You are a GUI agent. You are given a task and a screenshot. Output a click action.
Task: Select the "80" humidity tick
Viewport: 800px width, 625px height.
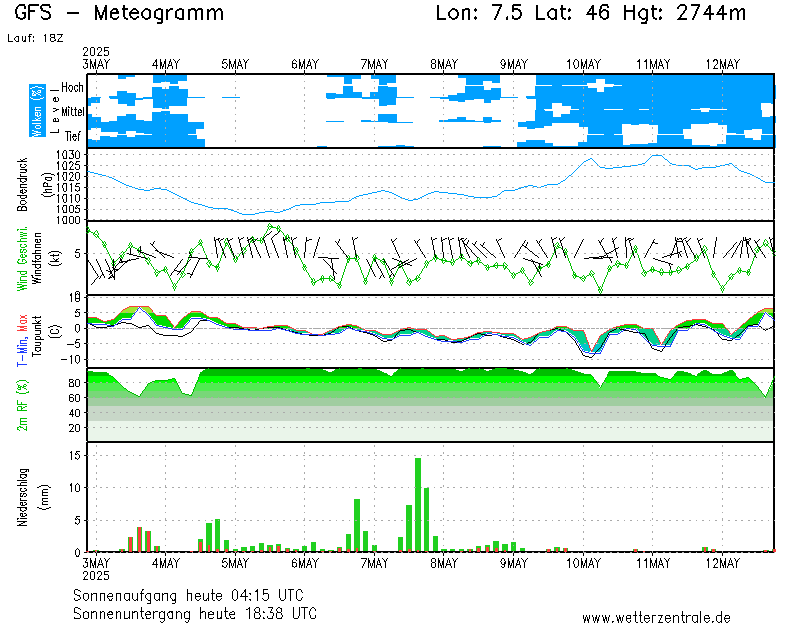pos(74,383)
